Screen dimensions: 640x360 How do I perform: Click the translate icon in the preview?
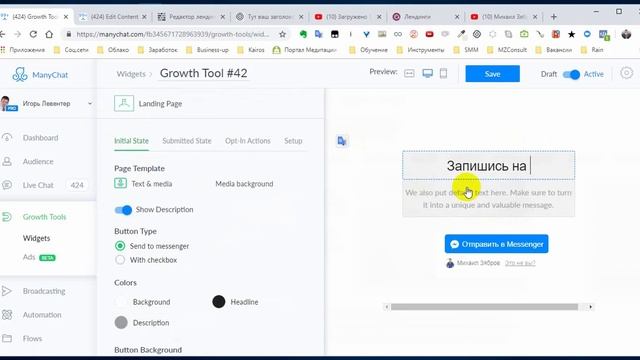pyautogui.click(x=342, y=141)
